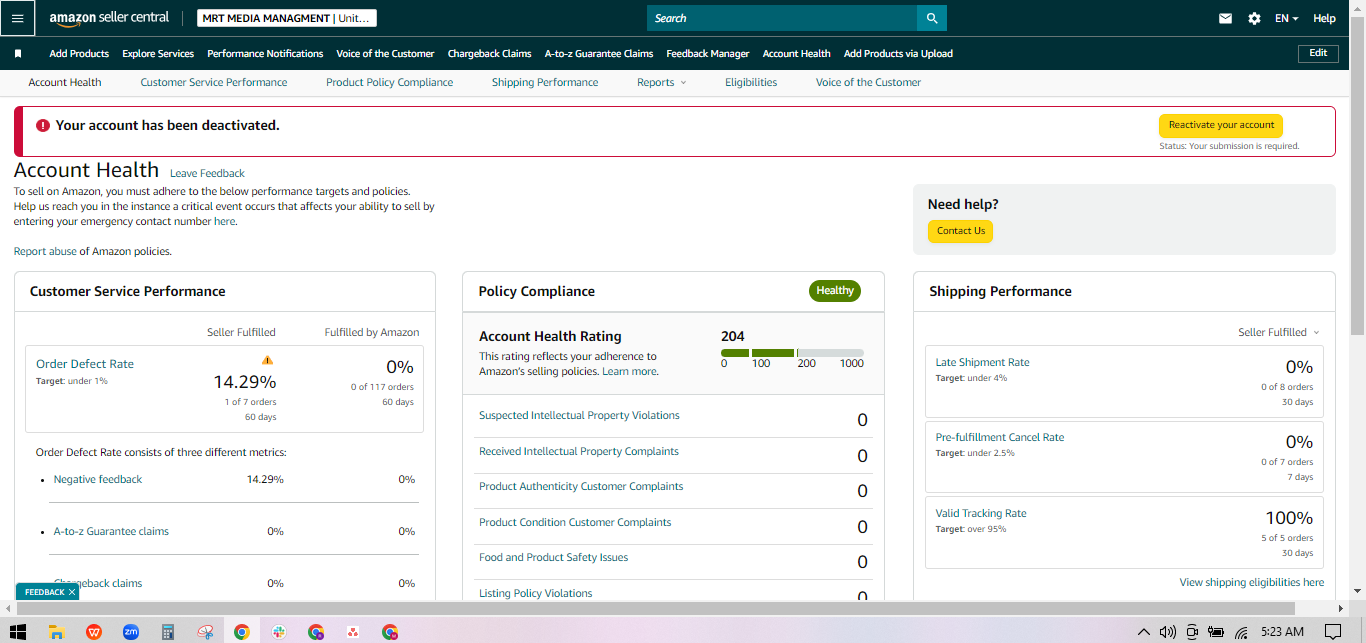Click the Amazon Seller Central logo
This screenshot has width=1366, height=643.
pyautogui.click(x=109, y=18)
